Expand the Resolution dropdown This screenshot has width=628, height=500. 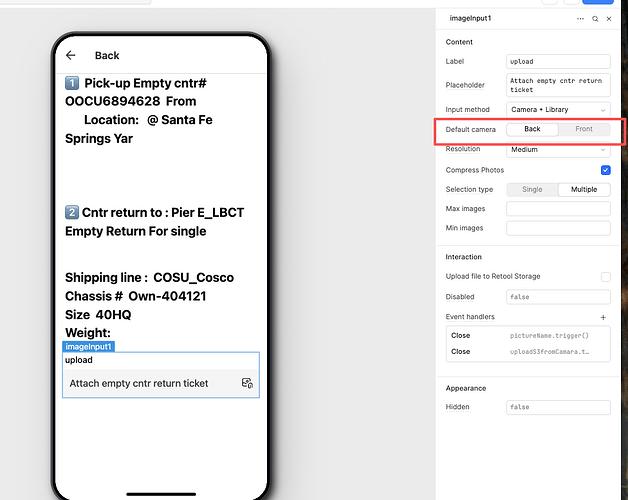[557, 149]
